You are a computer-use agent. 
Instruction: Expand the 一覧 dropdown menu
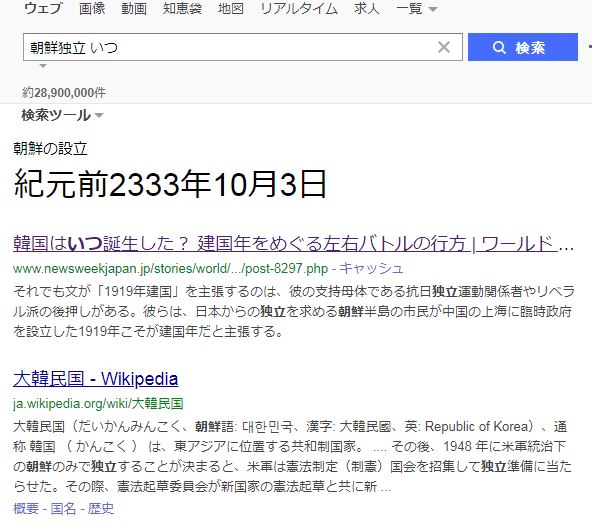click(416, 8)
